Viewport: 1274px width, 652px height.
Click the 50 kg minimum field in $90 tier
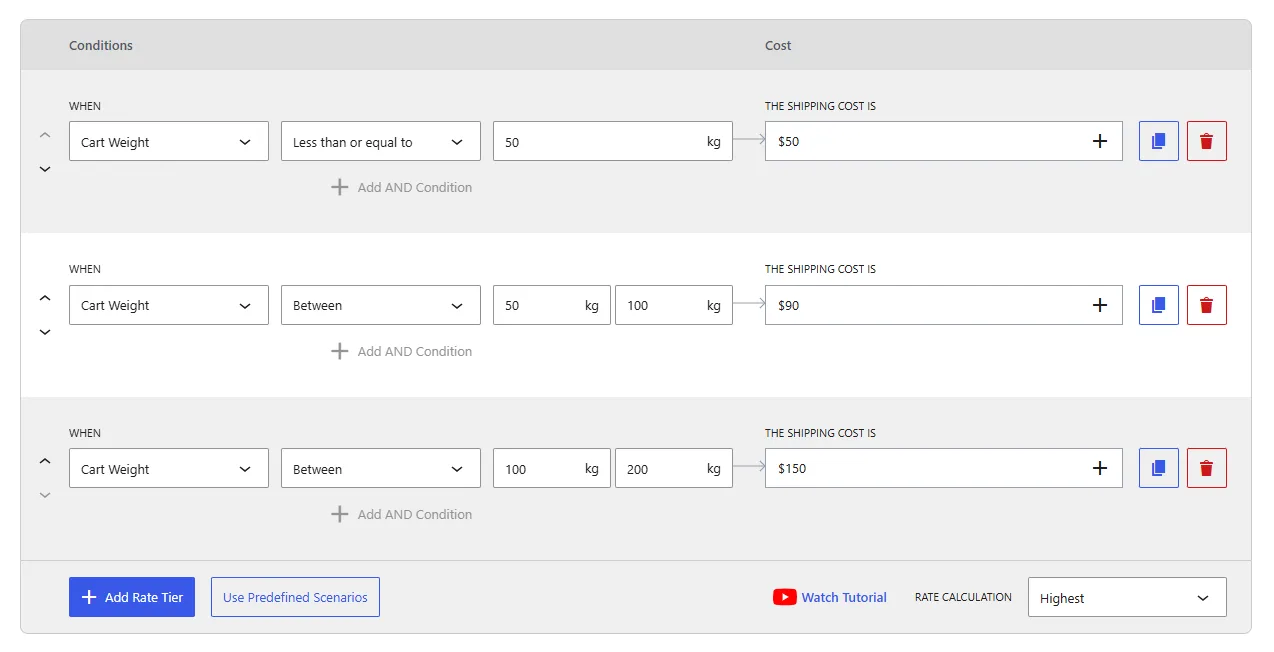point(552,305)
